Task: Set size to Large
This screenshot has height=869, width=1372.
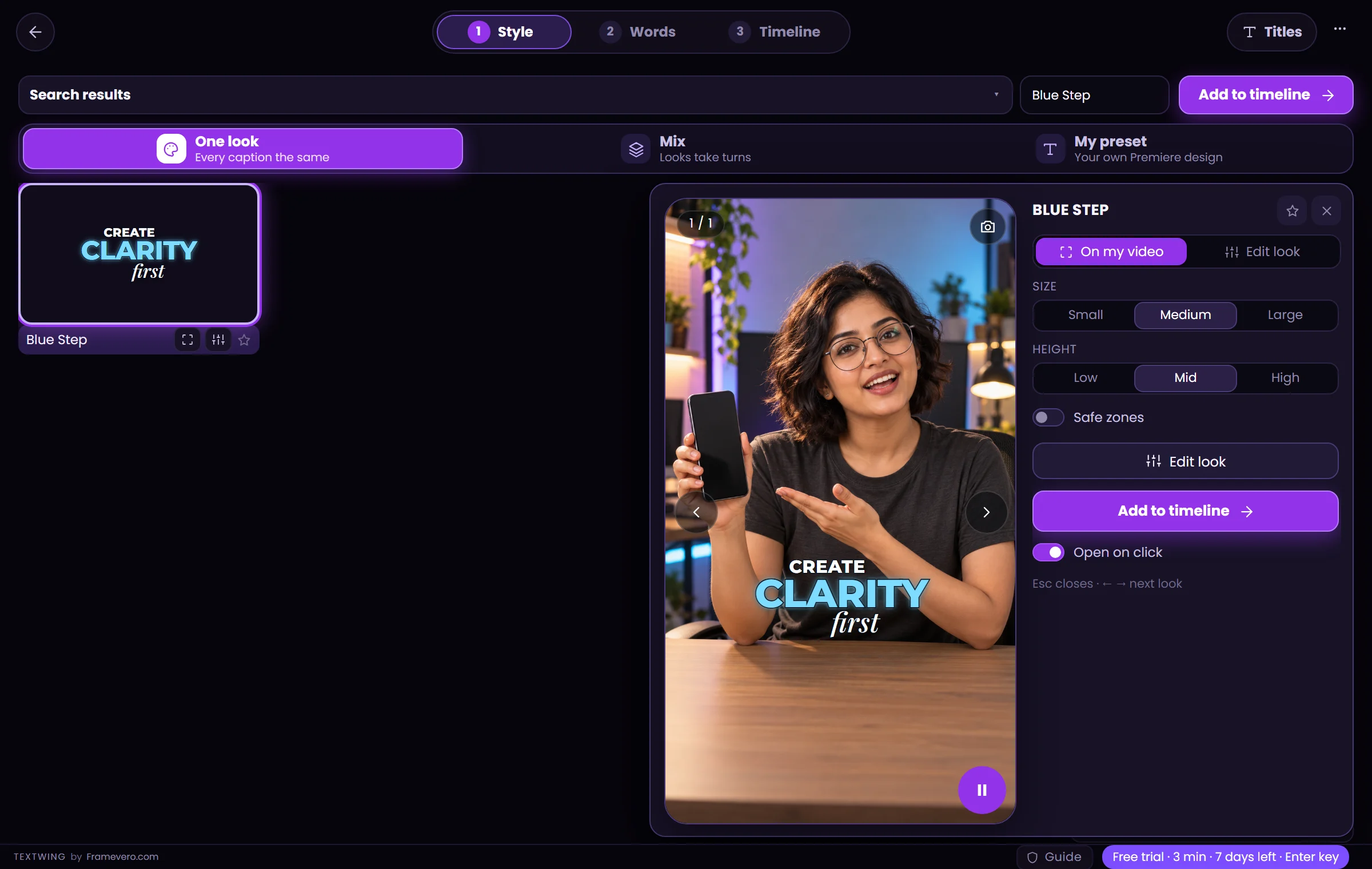Action: coord(1285,315)
